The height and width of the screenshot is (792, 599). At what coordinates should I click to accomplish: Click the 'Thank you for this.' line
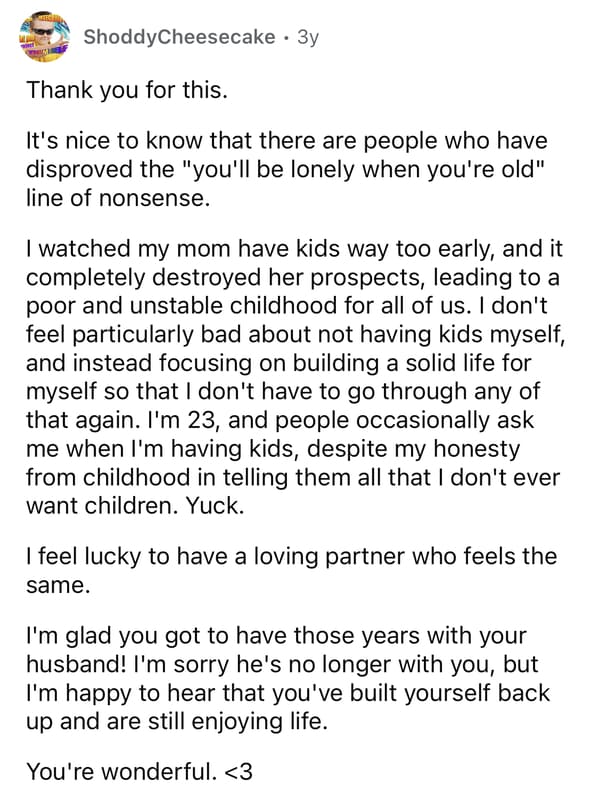127,90
